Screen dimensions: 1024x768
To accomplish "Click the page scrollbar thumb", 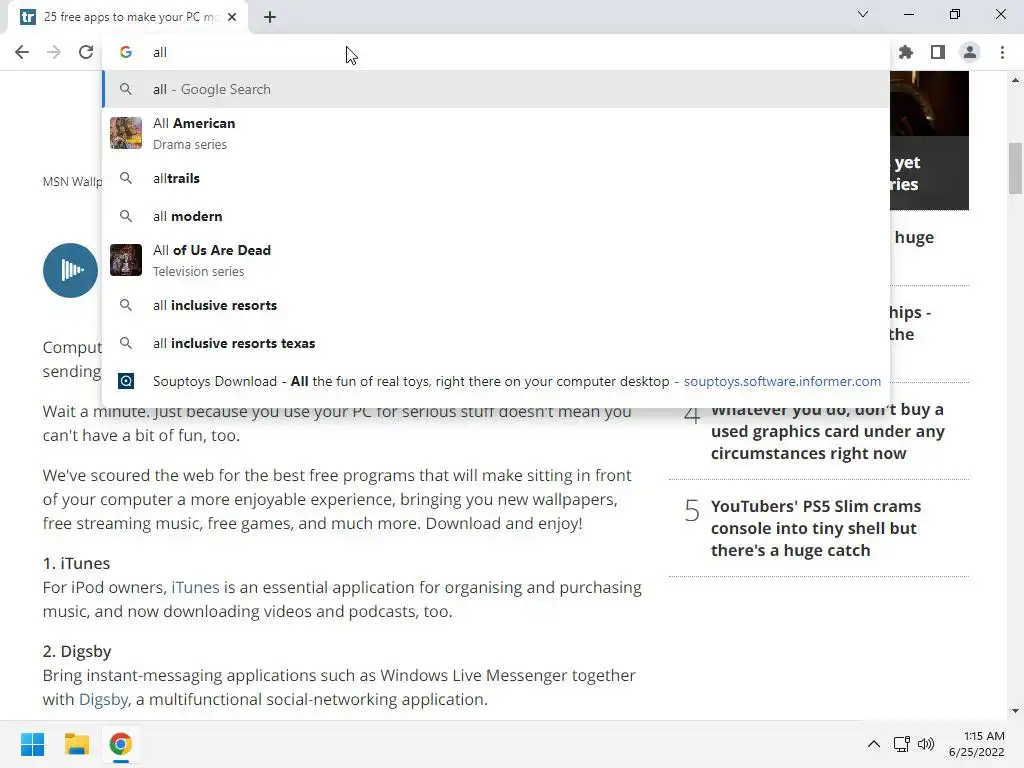I will click(1015, 168).
